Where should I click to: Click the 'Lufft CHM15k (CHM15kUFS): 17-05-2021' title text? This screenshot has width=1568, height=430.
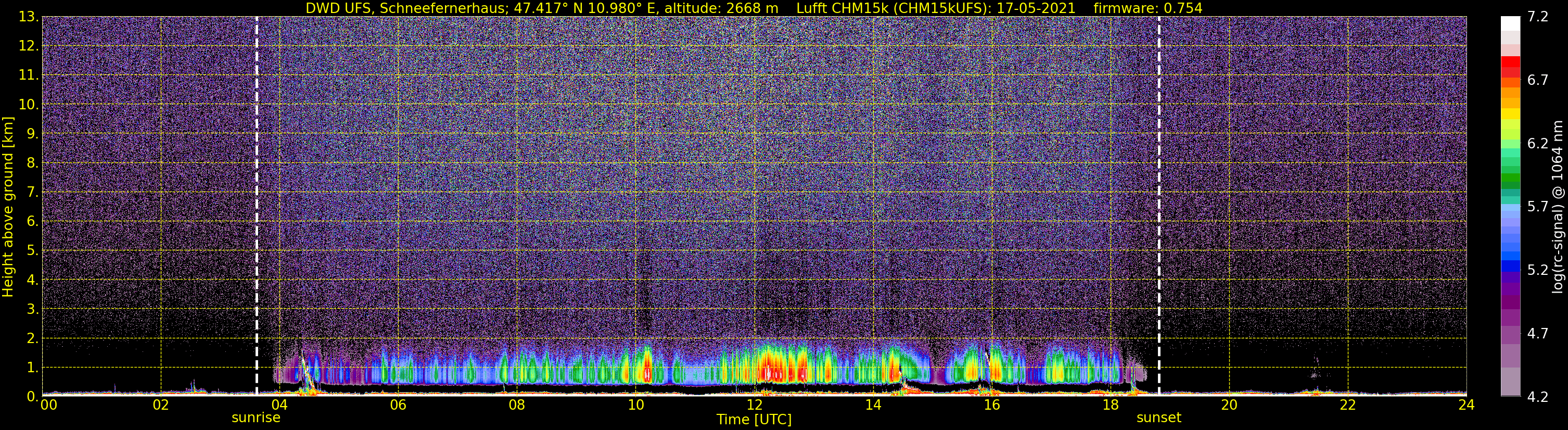pyautogui.click(x=936, y=8)
